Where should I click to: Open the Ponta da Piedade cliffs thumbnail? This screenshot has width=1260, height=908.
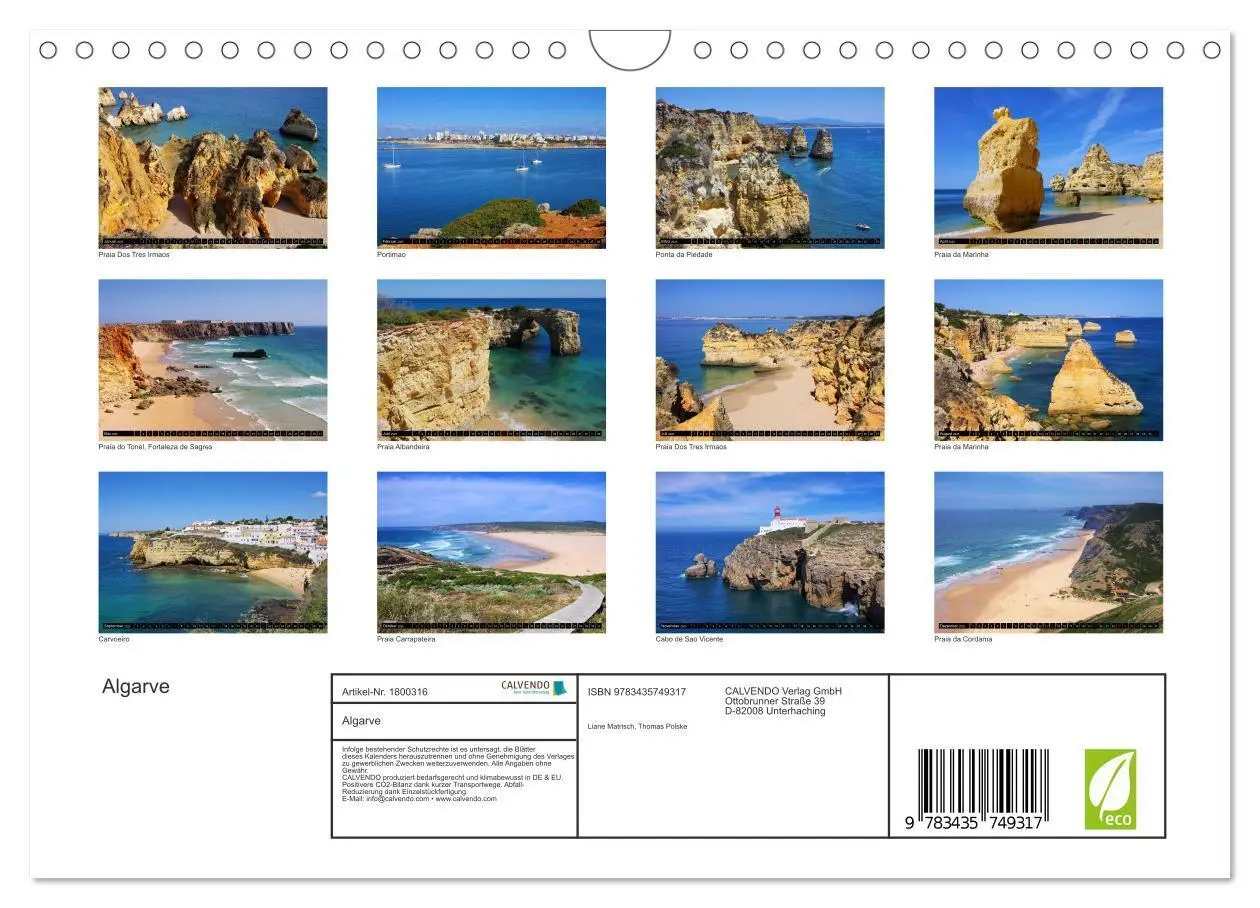[x=770, y=167]
